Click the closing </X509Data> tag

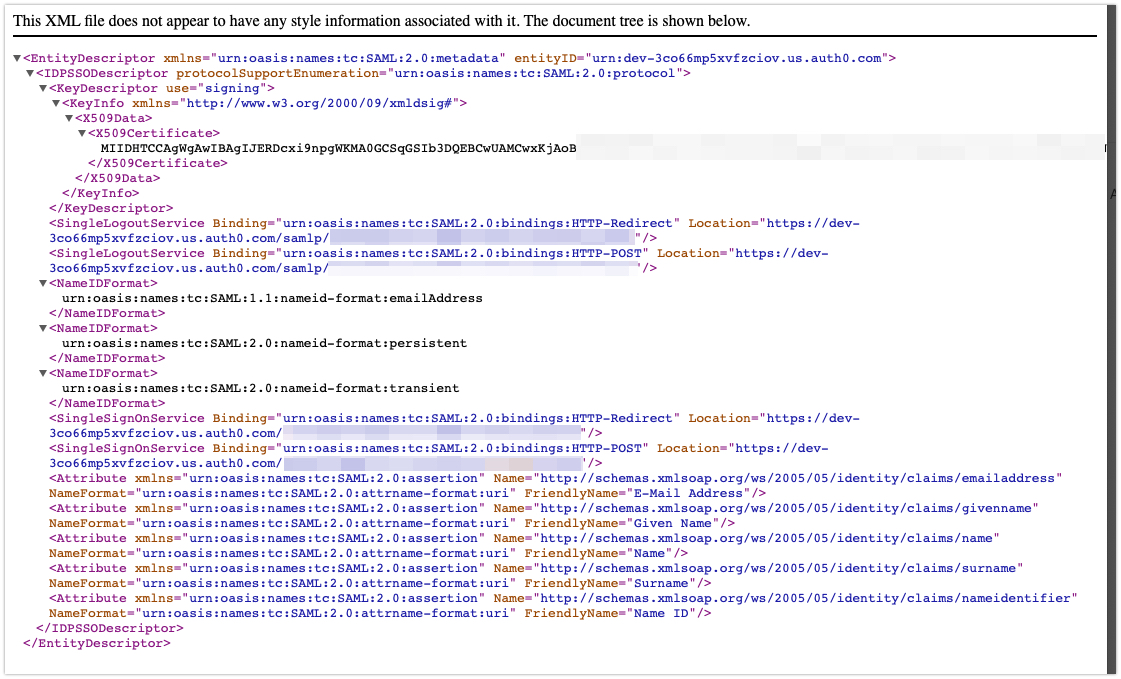point(117,179)
